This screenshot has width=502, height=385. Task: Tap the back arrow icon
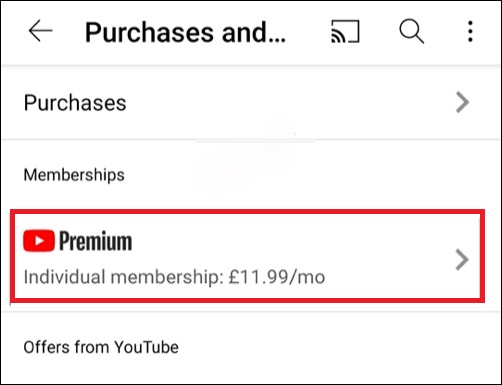click(x=40, y=31)
